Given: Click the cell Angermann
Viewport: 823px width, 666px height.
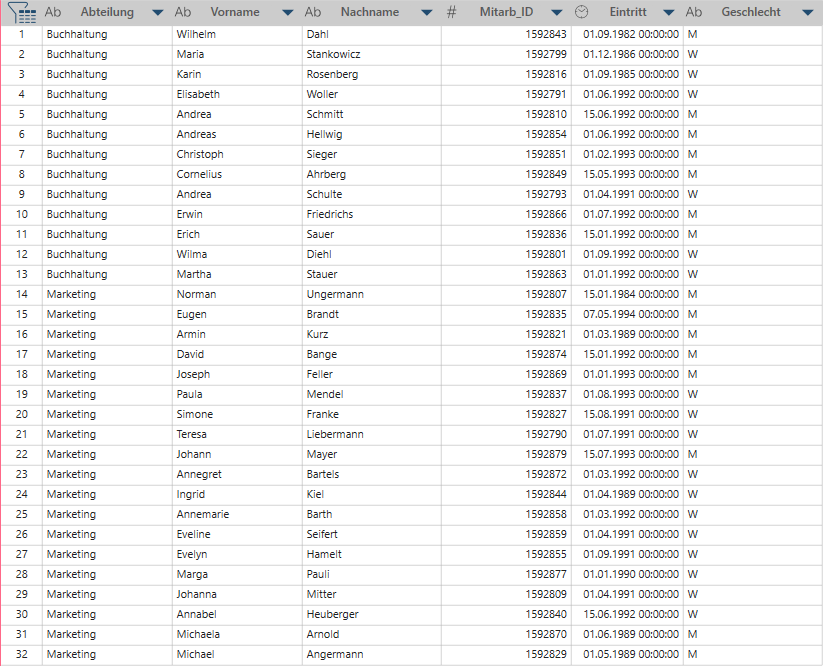Looking at the screenshot, I should [372, 654].
